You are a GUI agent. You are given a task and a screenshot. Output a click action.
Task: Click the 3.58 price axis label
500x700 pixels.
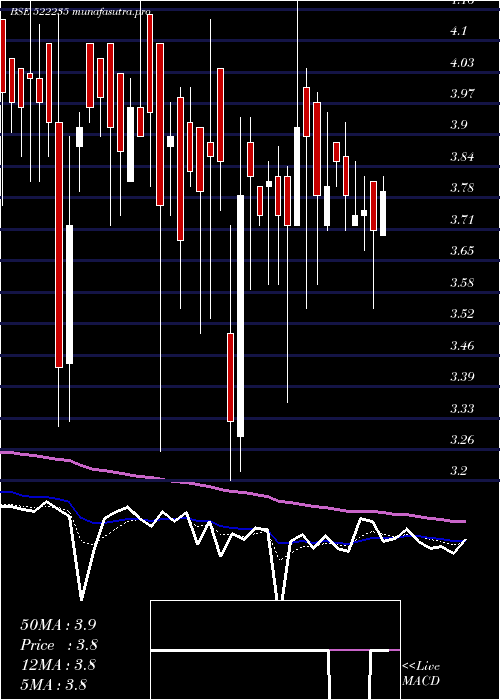(462, 283)
